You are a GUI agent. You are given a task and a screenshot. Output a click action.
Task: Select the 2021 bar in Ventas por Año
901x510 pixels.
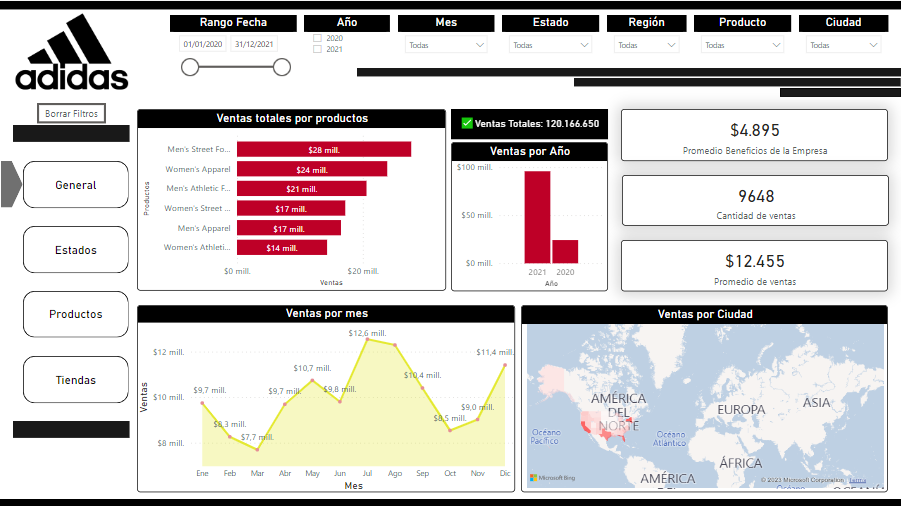[x=537, y=216]
